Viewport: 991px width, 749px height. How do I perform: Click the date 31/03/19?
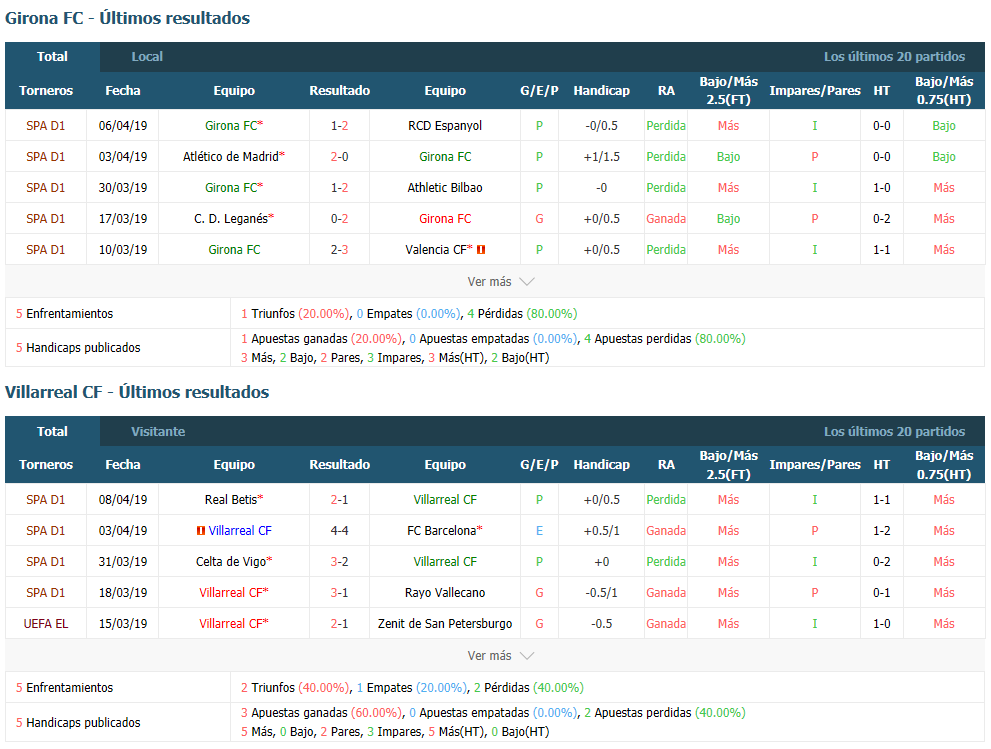123,561
